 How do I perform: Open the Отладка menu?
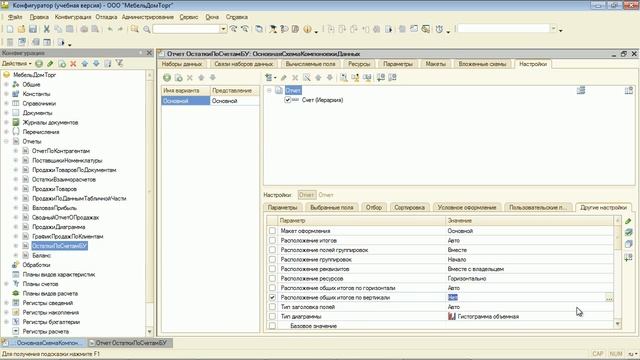coord(106,17)
